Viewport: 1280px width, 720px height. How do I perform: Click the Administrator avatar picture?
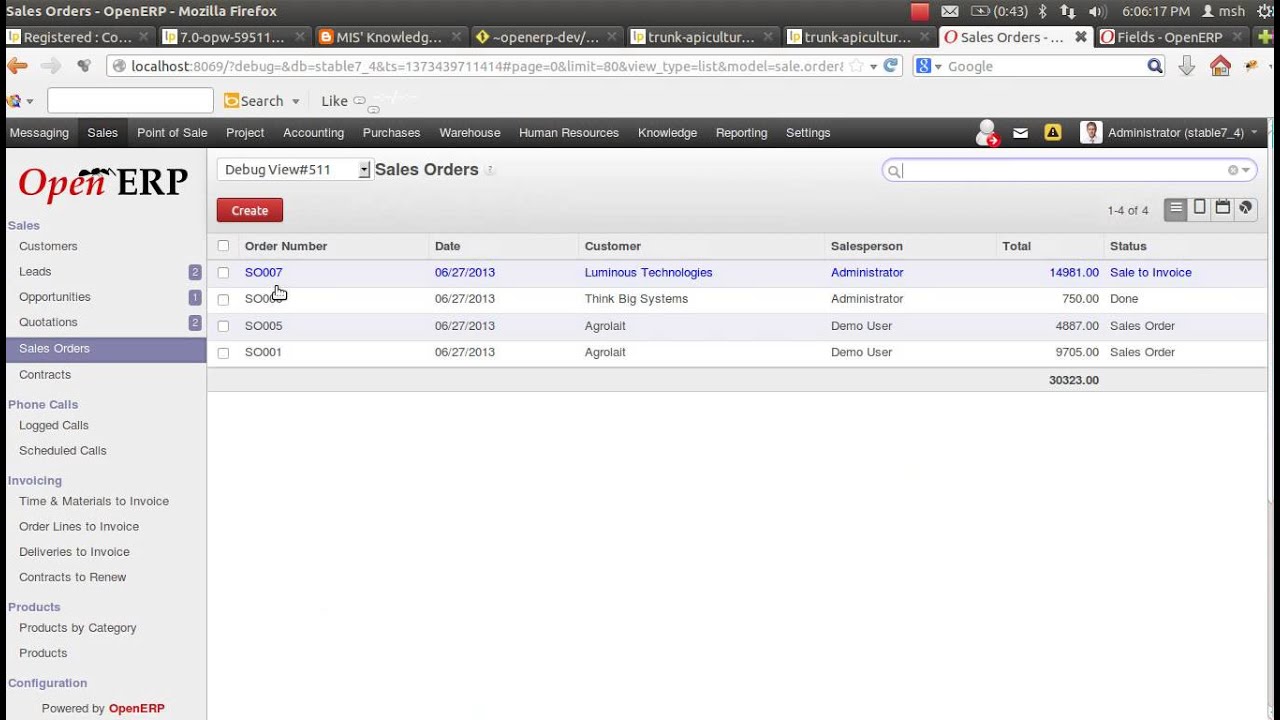coord(1091,132)
